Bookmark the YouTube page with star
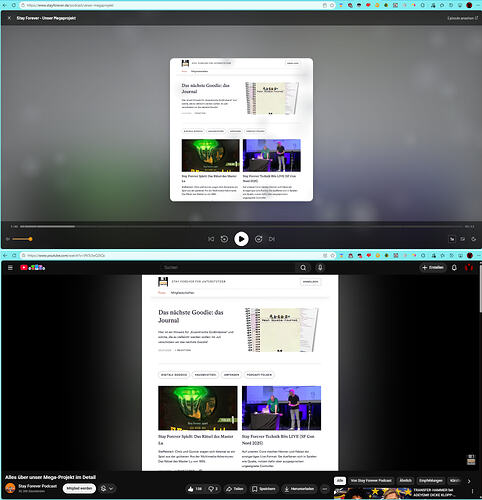The width and height of the screenshot is (482, 500). [332, 255]
